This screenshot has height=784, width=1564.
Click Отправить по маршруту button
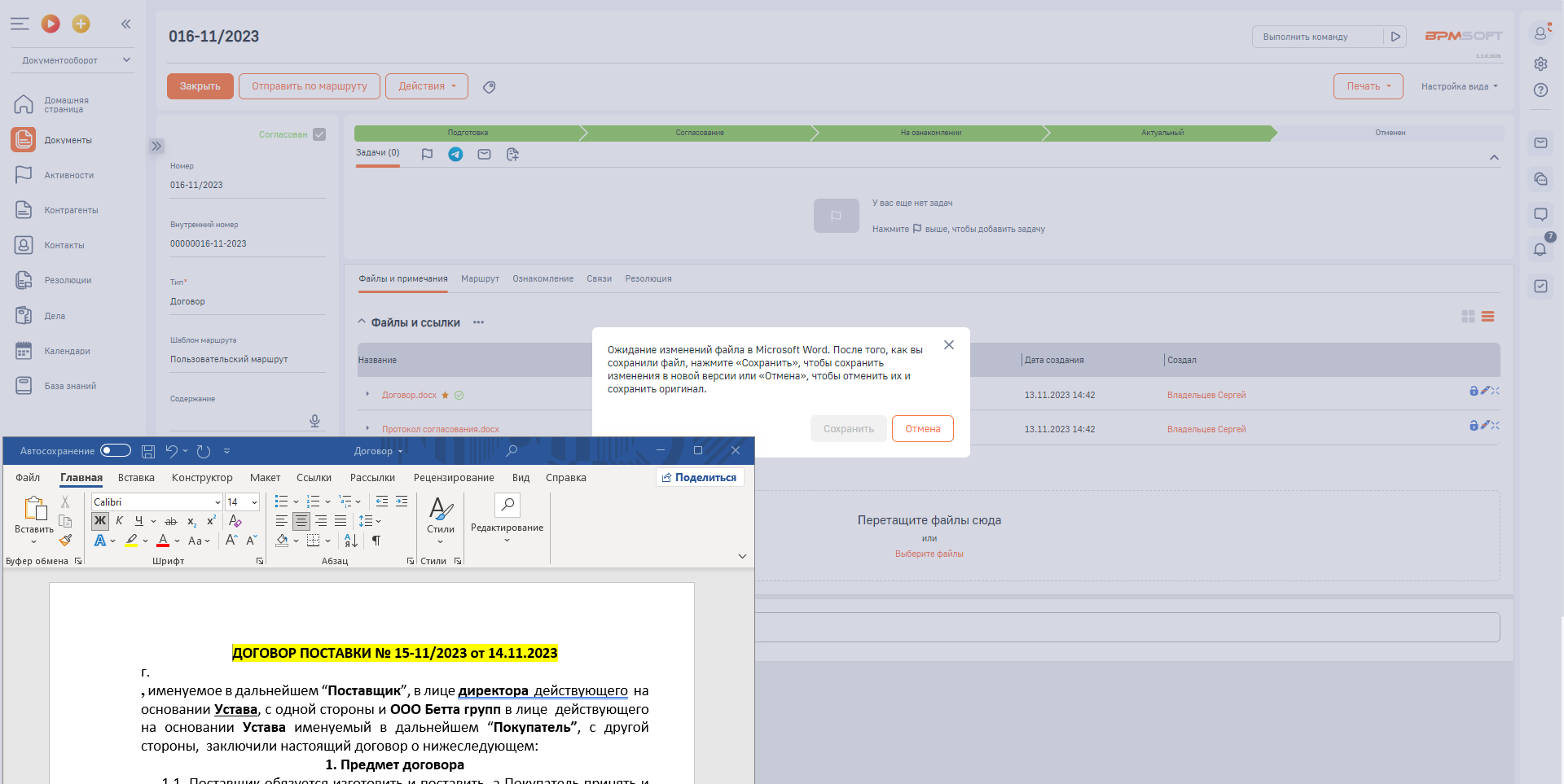click(310, 86)
